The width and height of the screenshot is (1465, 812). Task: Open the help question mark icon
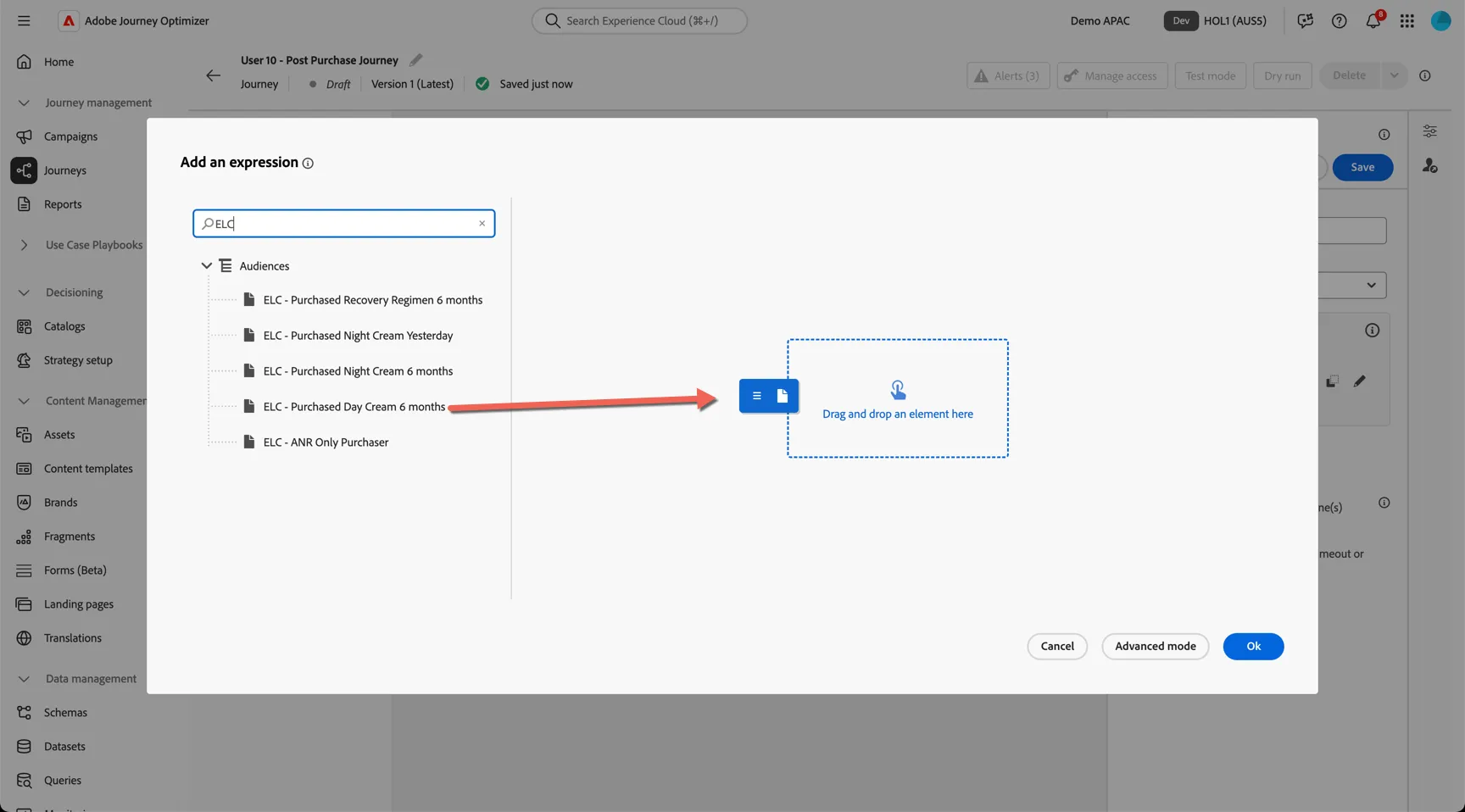(x=1339, y=20)
